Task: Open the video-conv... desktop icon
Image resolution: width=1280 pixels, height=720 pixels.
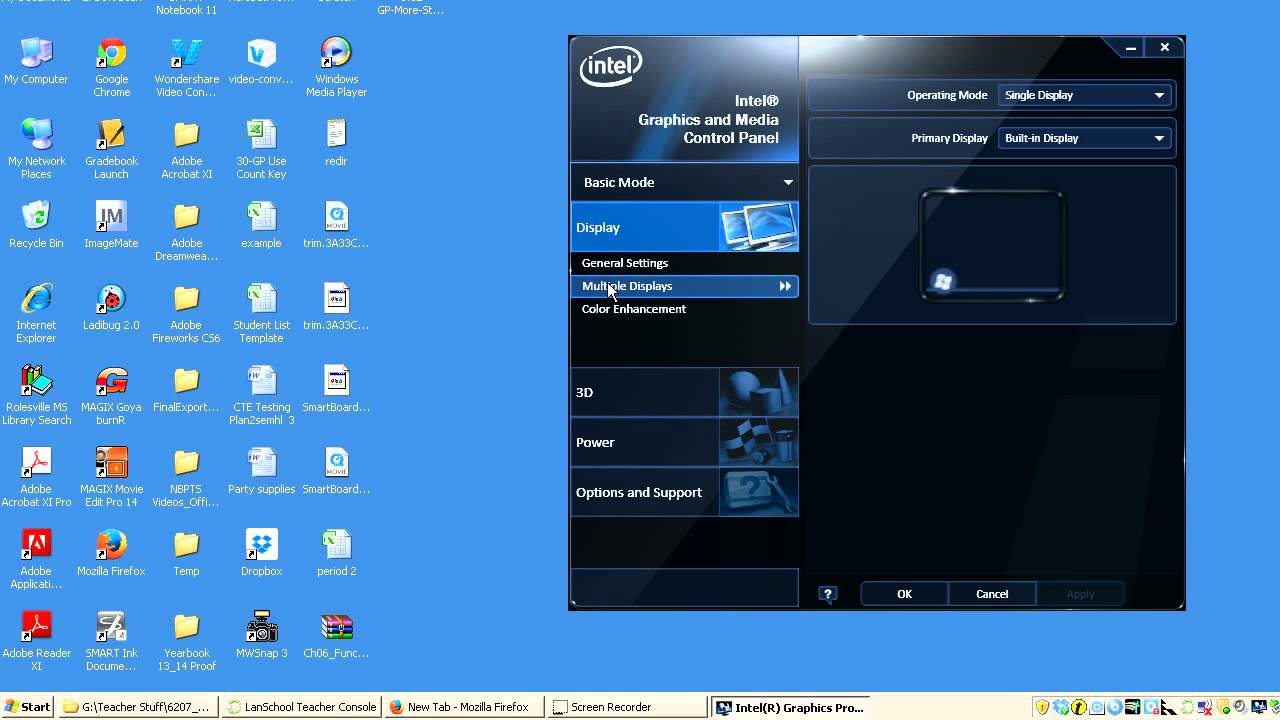Action: (x=261, y=62)
